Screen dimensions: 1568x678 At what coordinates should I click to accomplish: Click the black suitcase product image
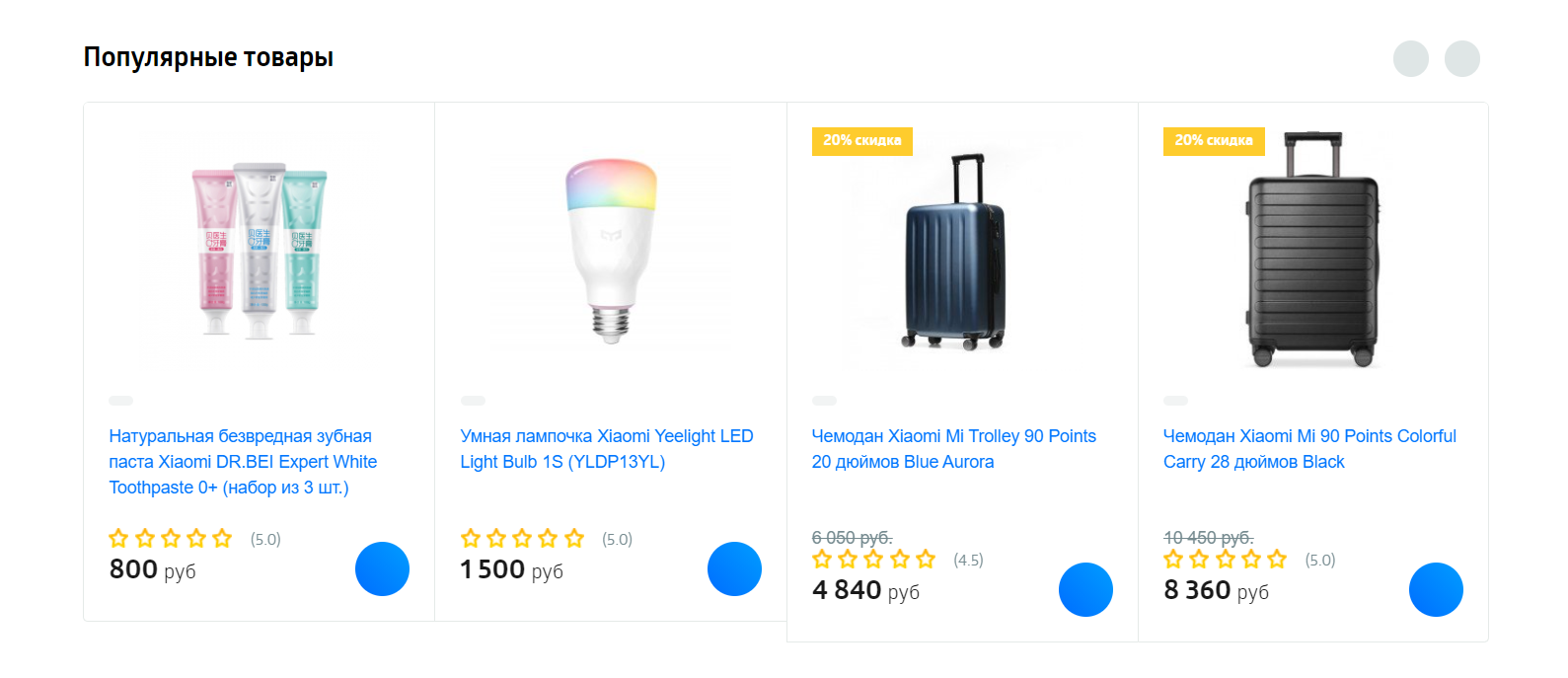point(1312,251)
